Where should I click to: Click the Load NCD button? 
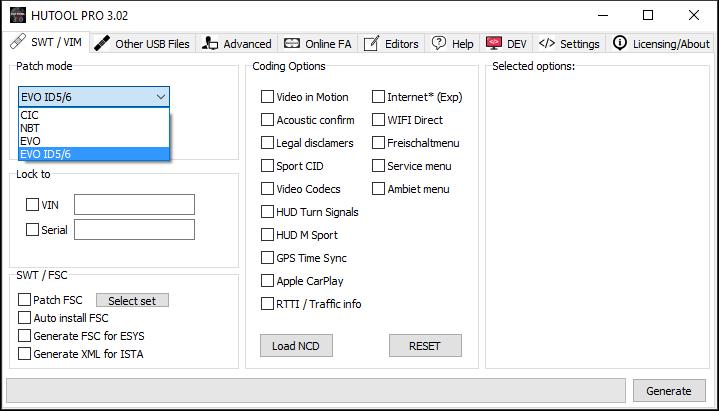tap(296, 346)
